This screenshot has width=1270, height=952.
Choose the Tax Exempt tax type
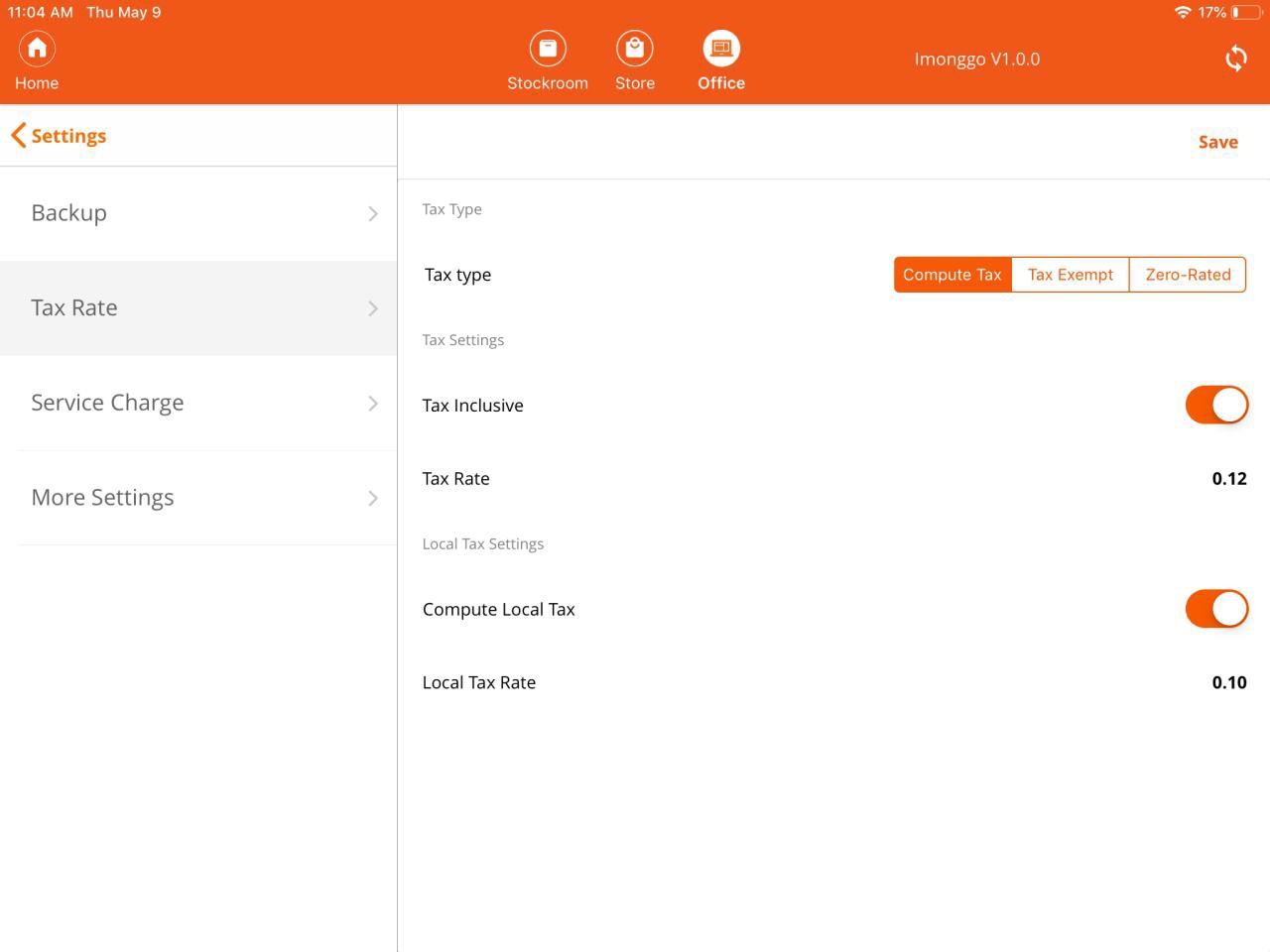click(x=1070, y=275)
